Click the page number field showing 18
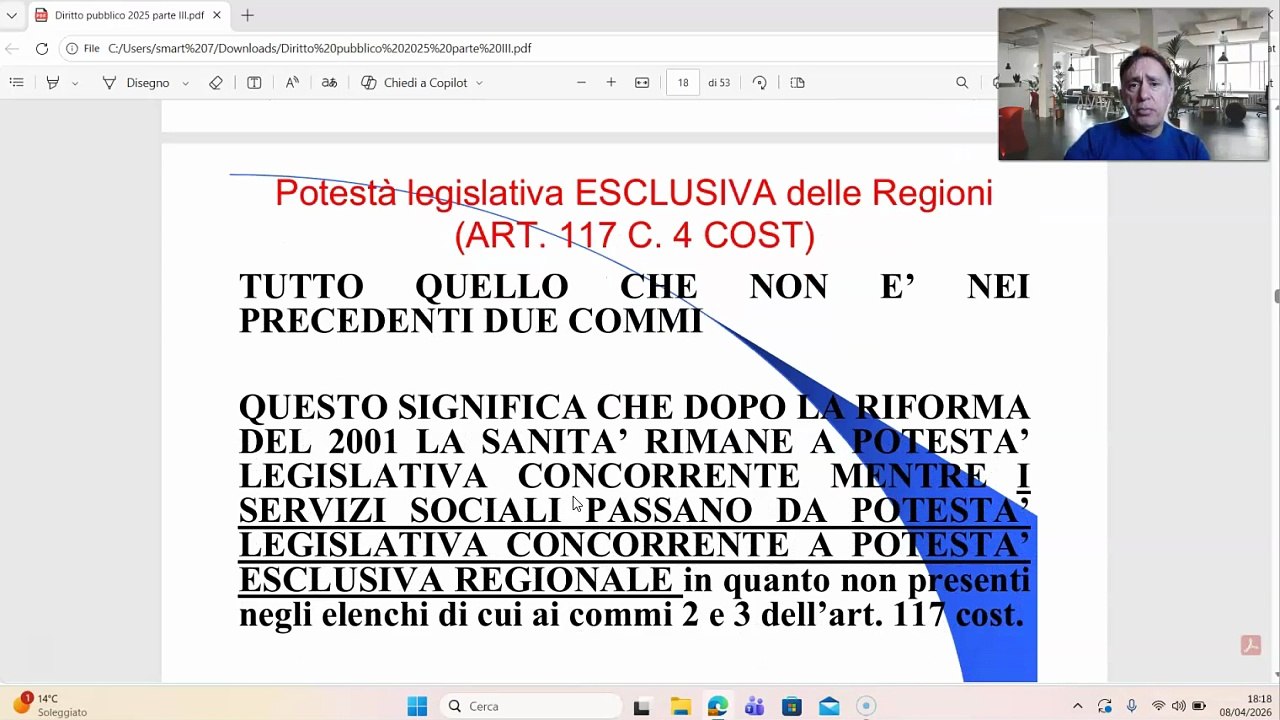The width and height of the screenshot is (1280, 720). [x=683, y=83]
